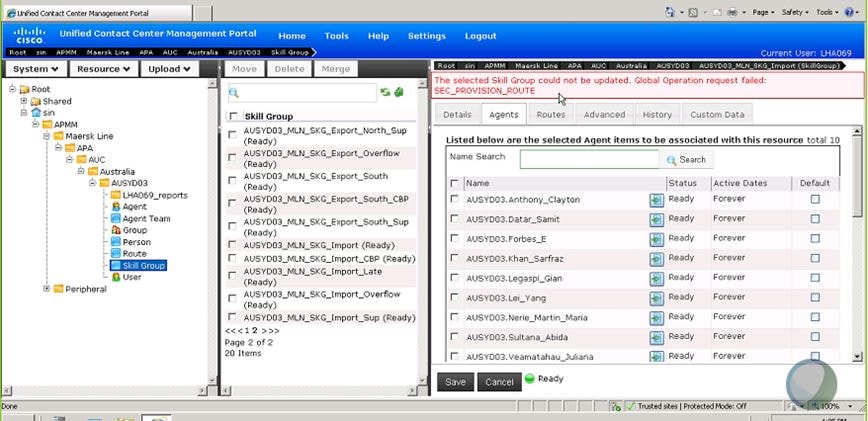Click tree panel horizontal scrollbar

coord(105,391)
